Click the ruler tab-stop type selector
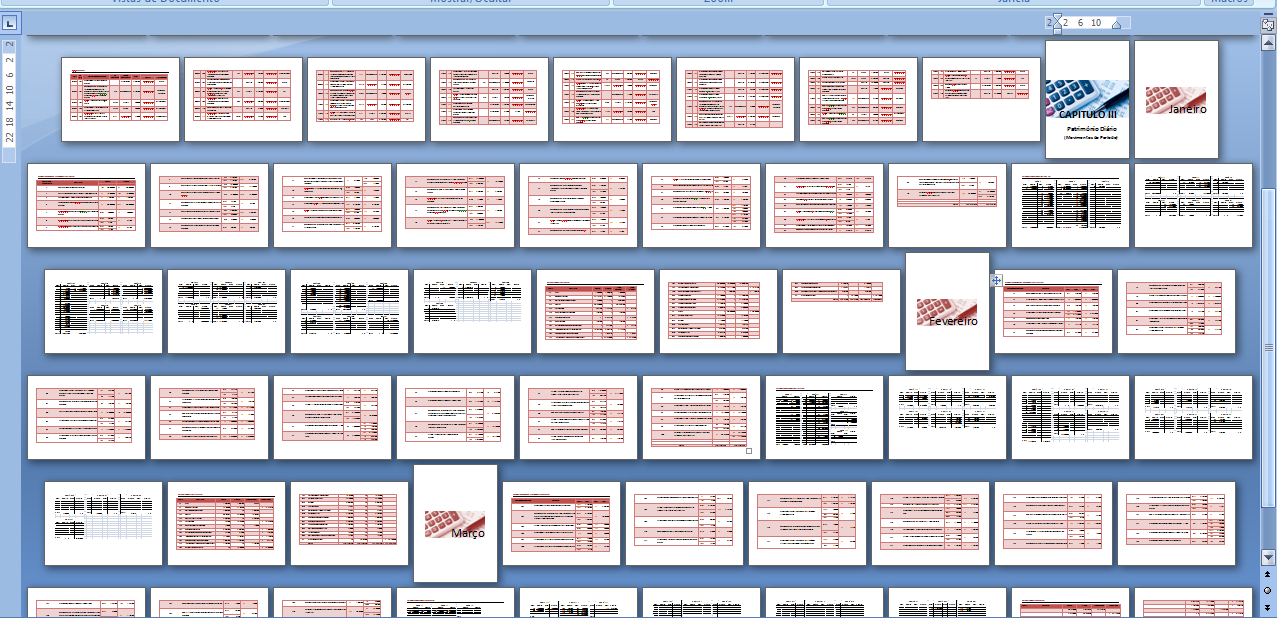 [x=9, y=22]
